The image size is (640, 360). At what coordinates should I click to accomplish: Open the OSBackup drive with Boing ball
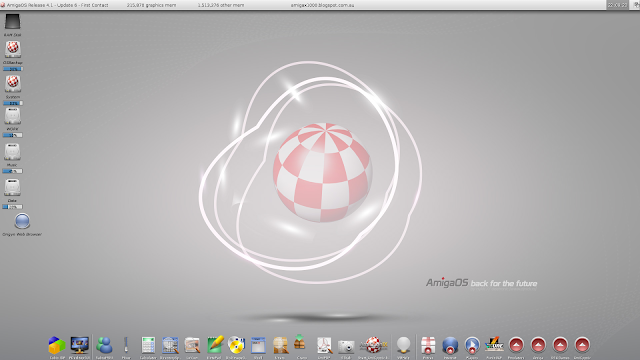pyautogui.click(x=13, y=49)
